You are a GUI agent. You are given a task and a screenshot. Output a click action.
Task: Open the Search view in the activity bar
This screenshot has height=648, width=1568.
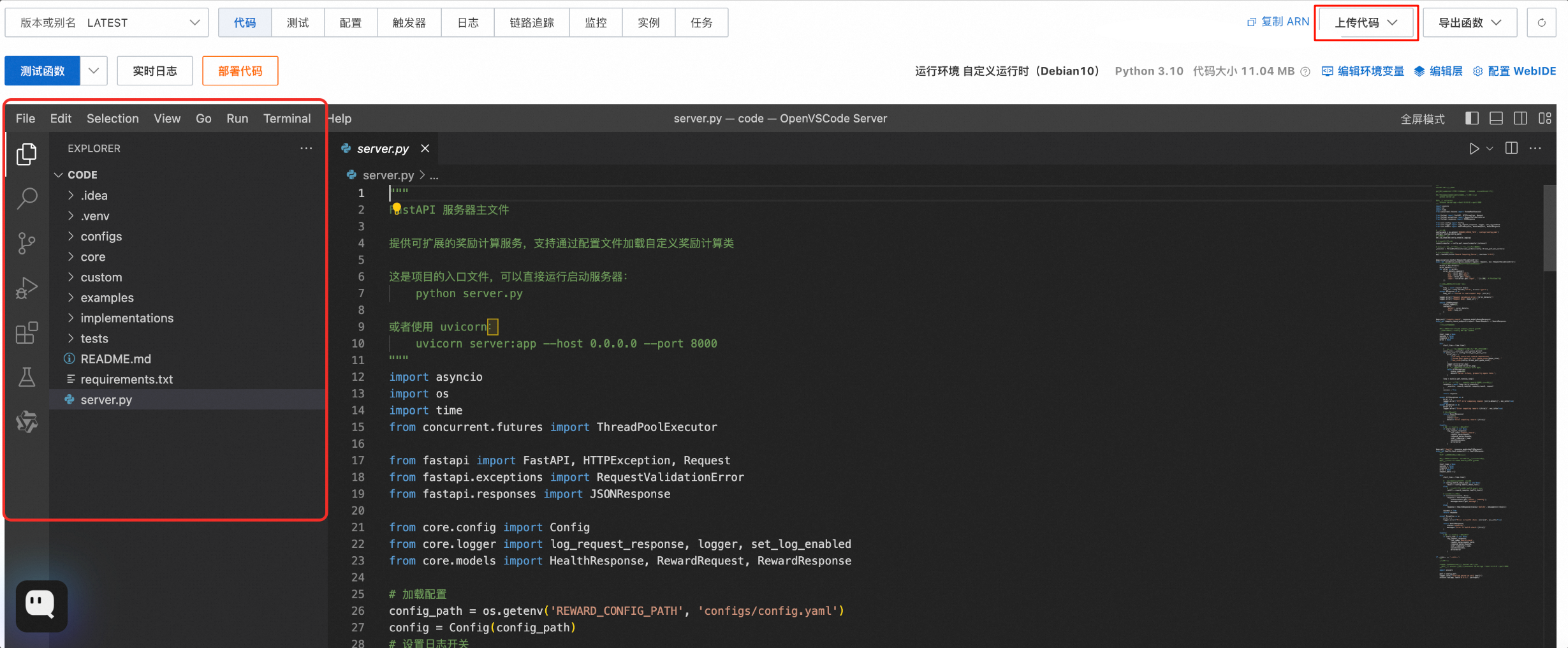click(27, 199)
